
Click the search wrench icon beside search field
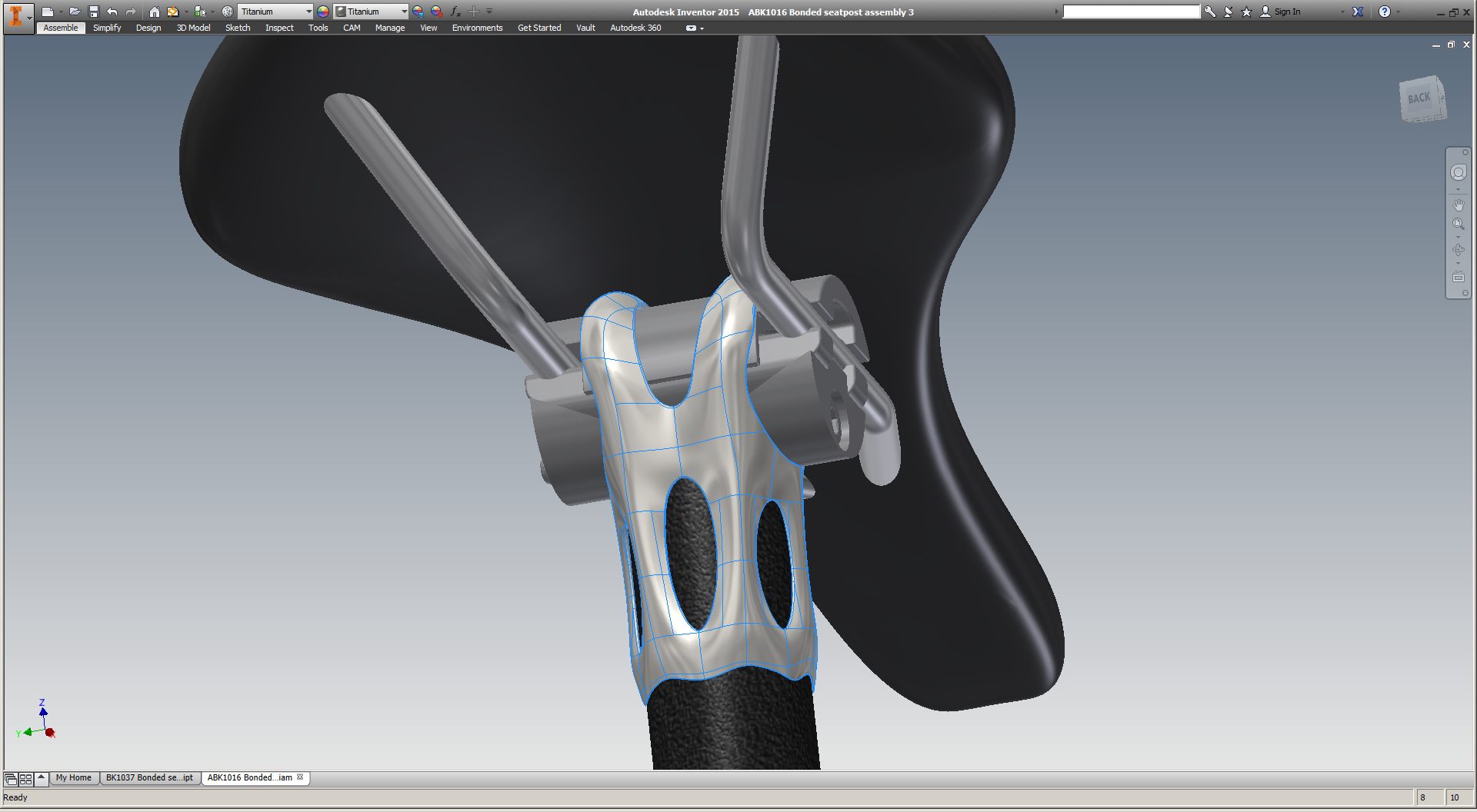pyautogui.click(x=1210, y=12)
